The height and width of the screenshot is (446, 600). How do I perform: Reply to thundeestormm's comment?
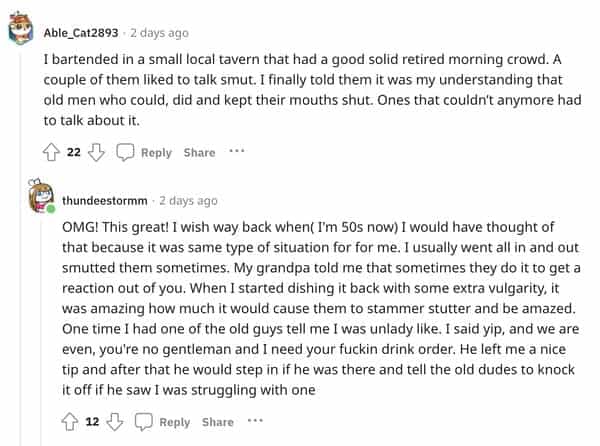(x=162, y=422)
